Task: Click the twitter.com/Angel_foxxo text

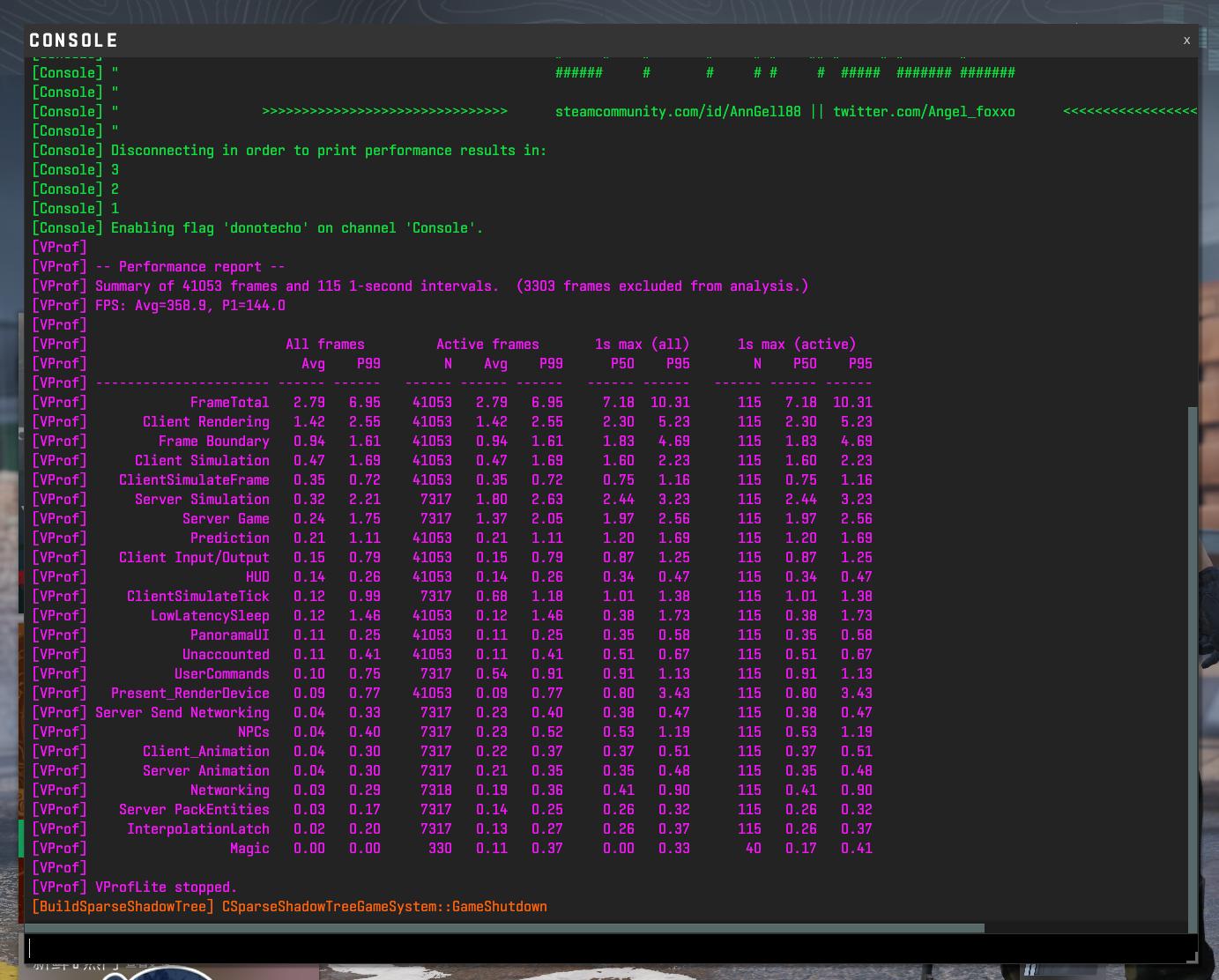Action: [x=924, y=112]
